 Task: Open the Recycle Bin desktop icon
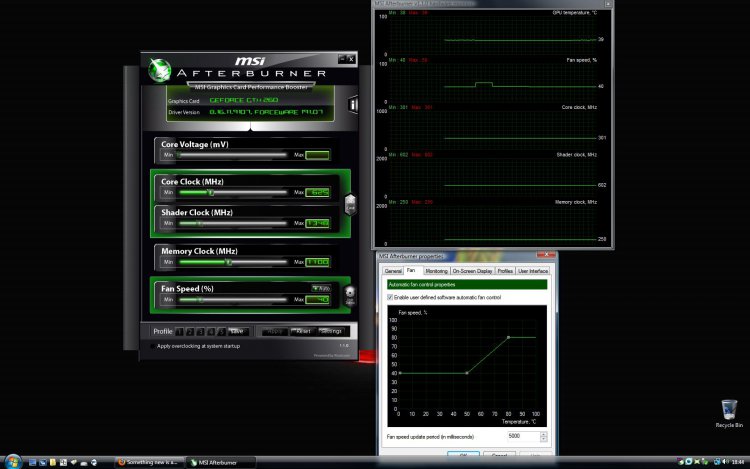click(729, 414)
